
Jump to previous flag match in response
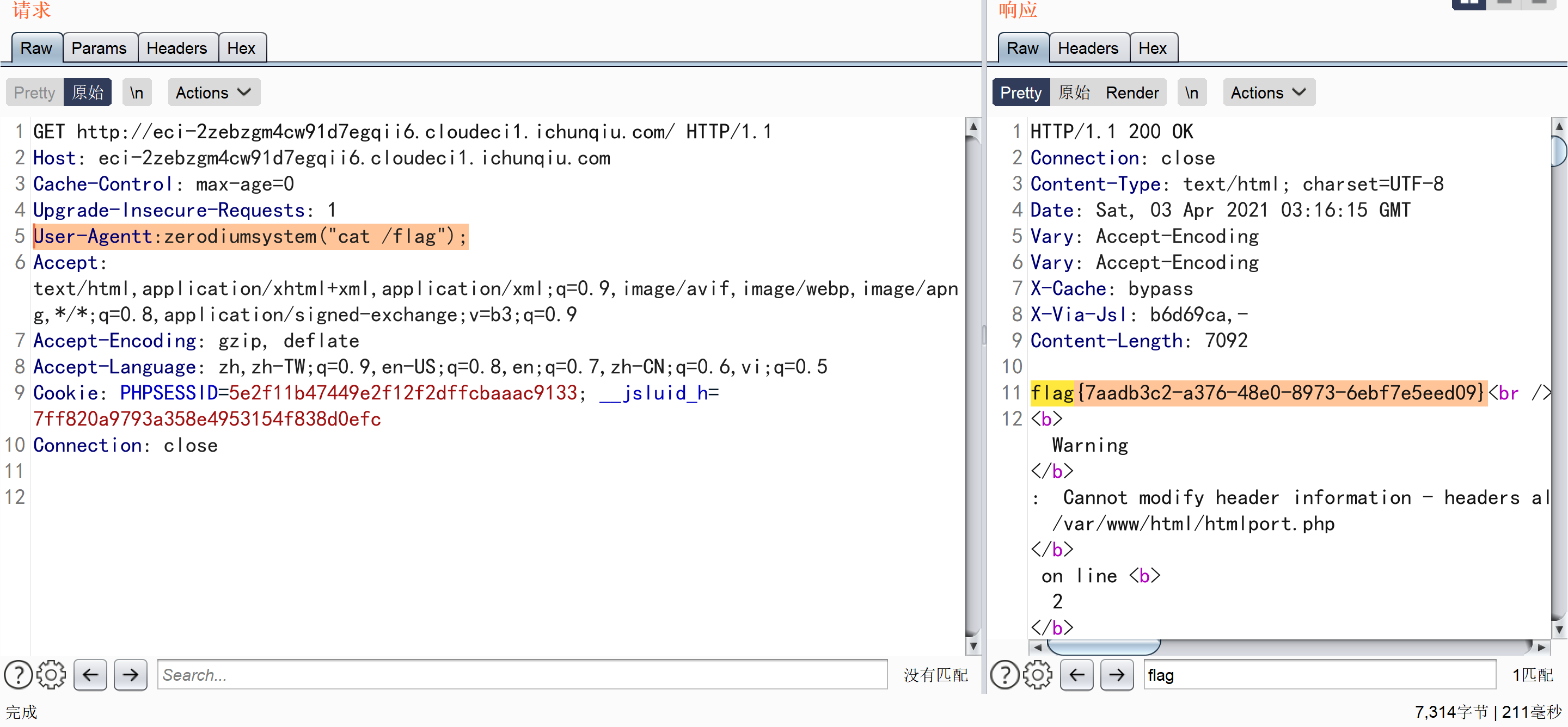pyautogui.click(x=1076, y=675)
